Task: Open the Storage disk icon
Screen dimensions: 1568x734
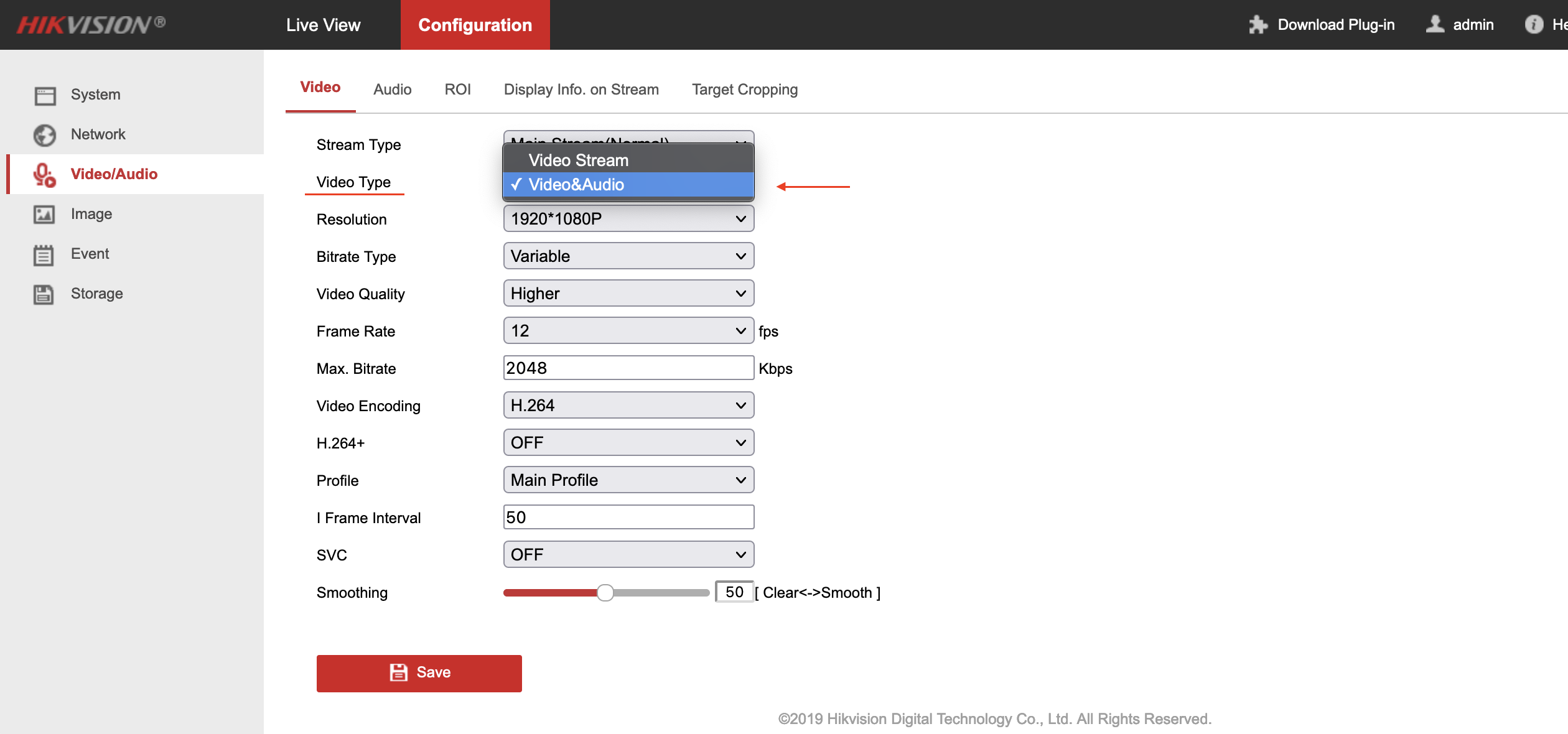Action: click(x=44, y=294)
